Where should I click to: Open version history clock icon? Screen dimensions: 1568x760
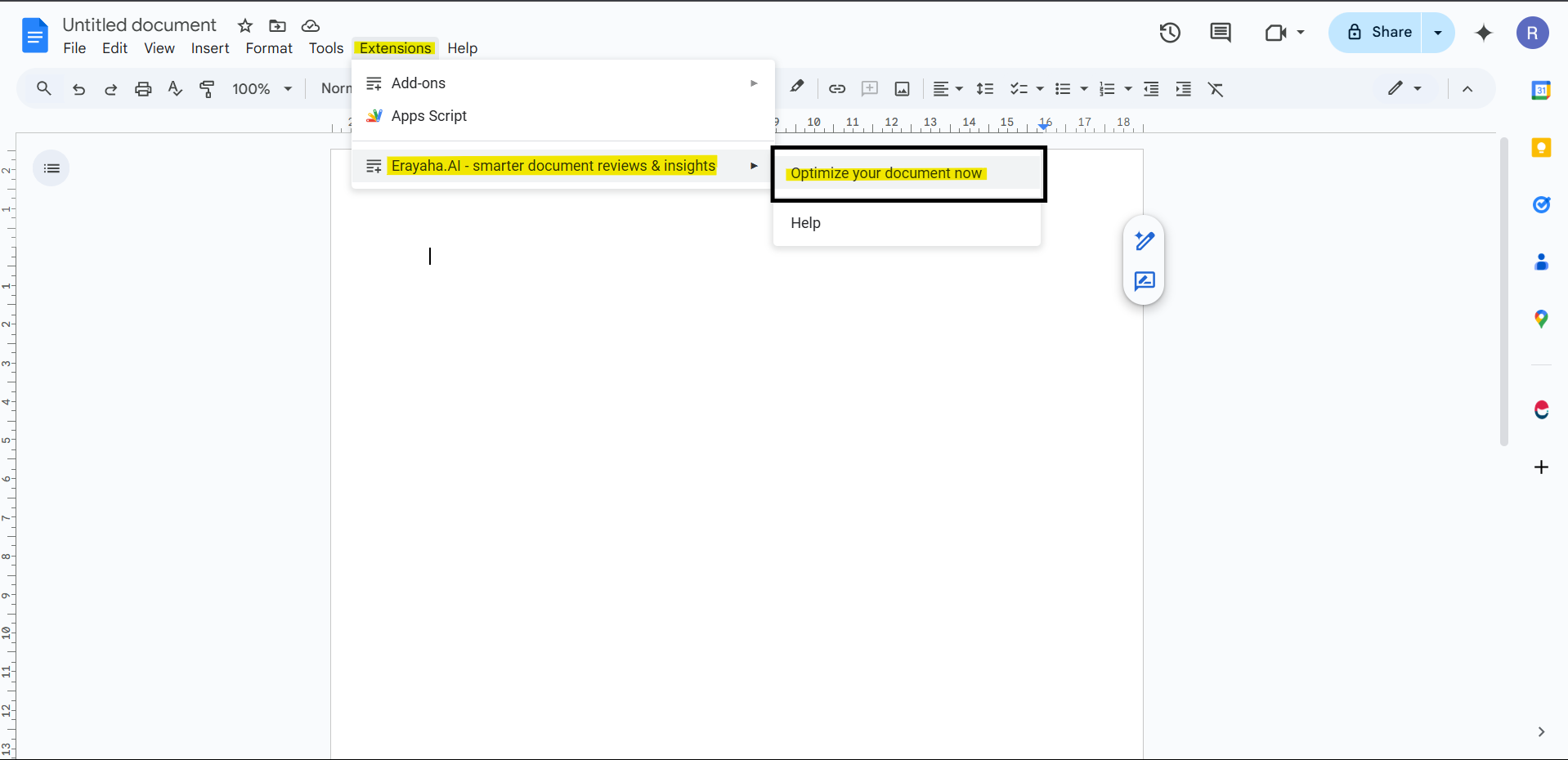click(1170, 33)
